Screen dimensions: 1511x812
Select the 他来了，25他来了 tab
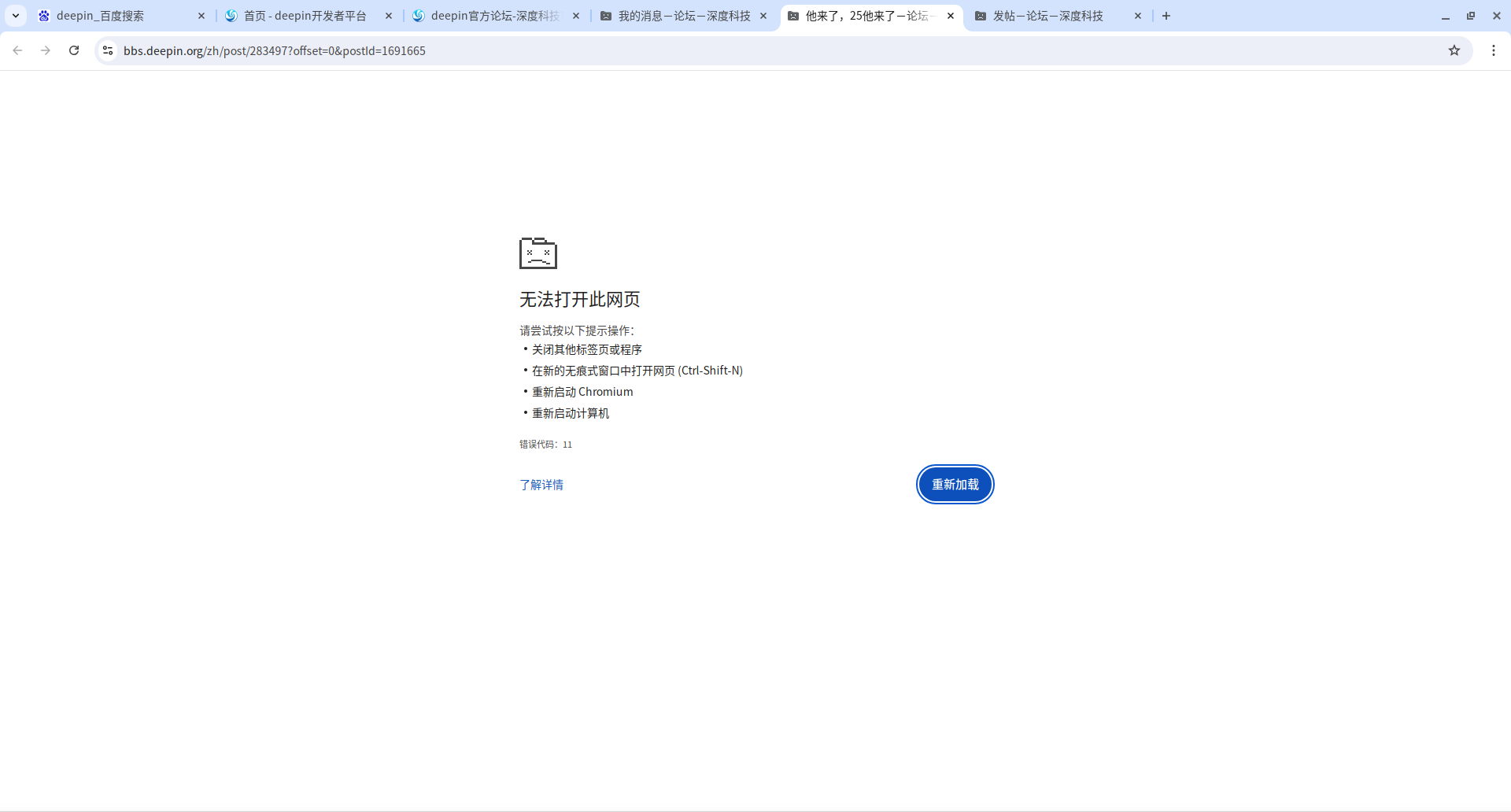click(x=870, y=16)
